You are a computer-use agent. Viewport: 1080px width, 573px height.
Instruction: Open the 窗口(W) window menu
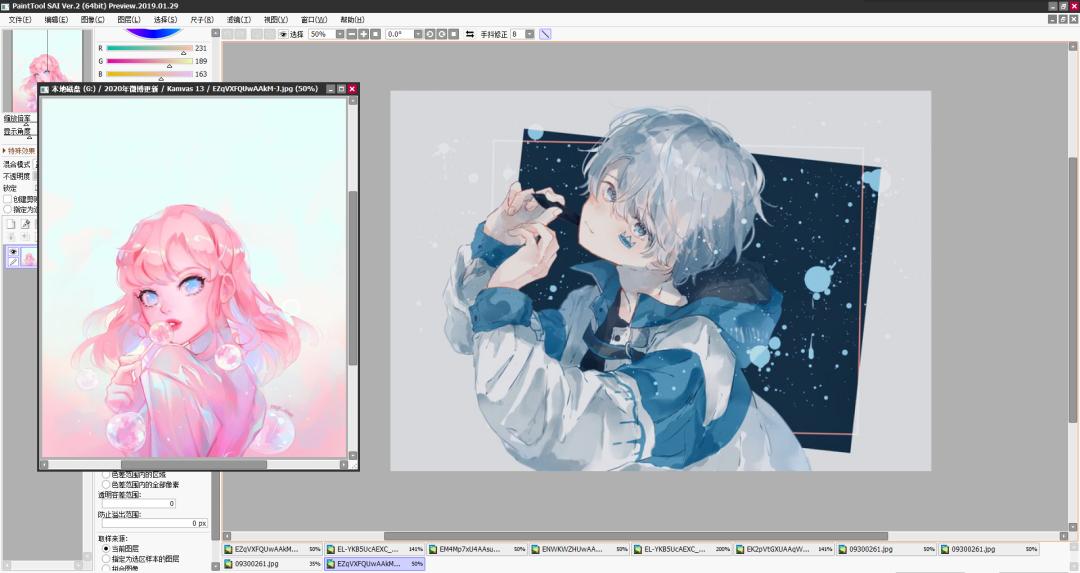314,20
